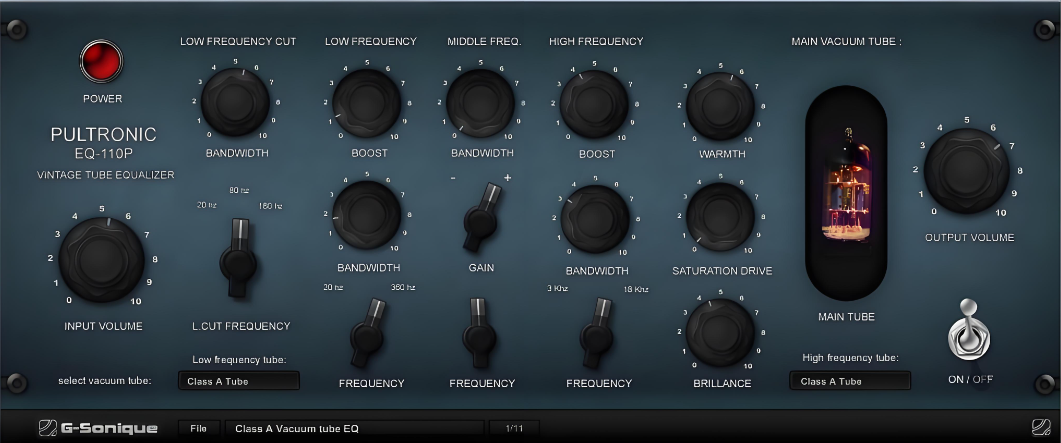
Task: Click the Middle Freq. Bandwidth knob
Action: pos(480,103)
